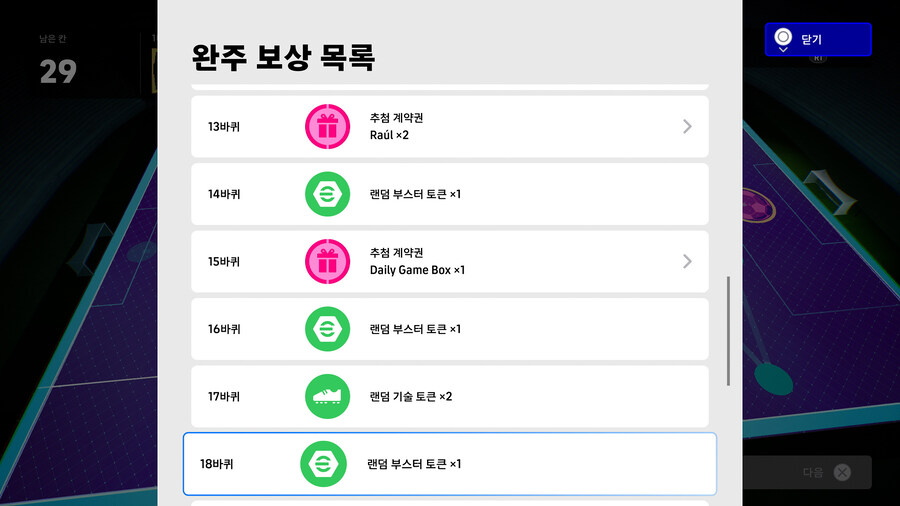Click the booster token icon for lap 18
This screenshot has height=506, width=900.
[323, 464]
